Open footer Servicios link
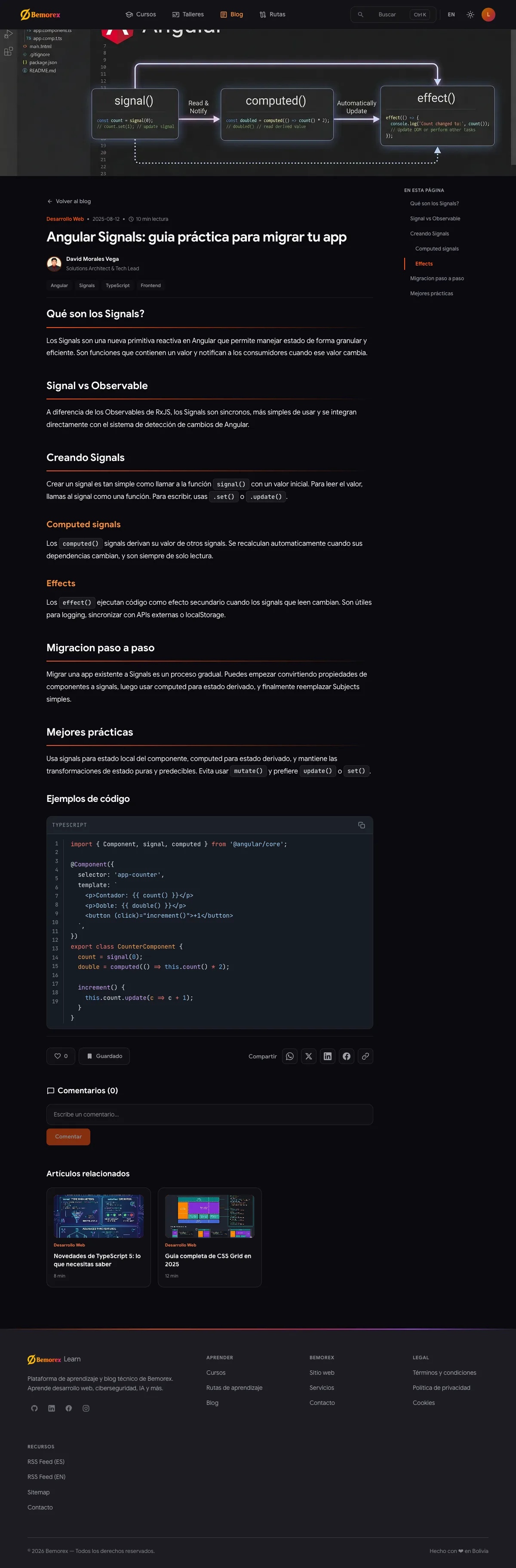 pos(322,1388)
